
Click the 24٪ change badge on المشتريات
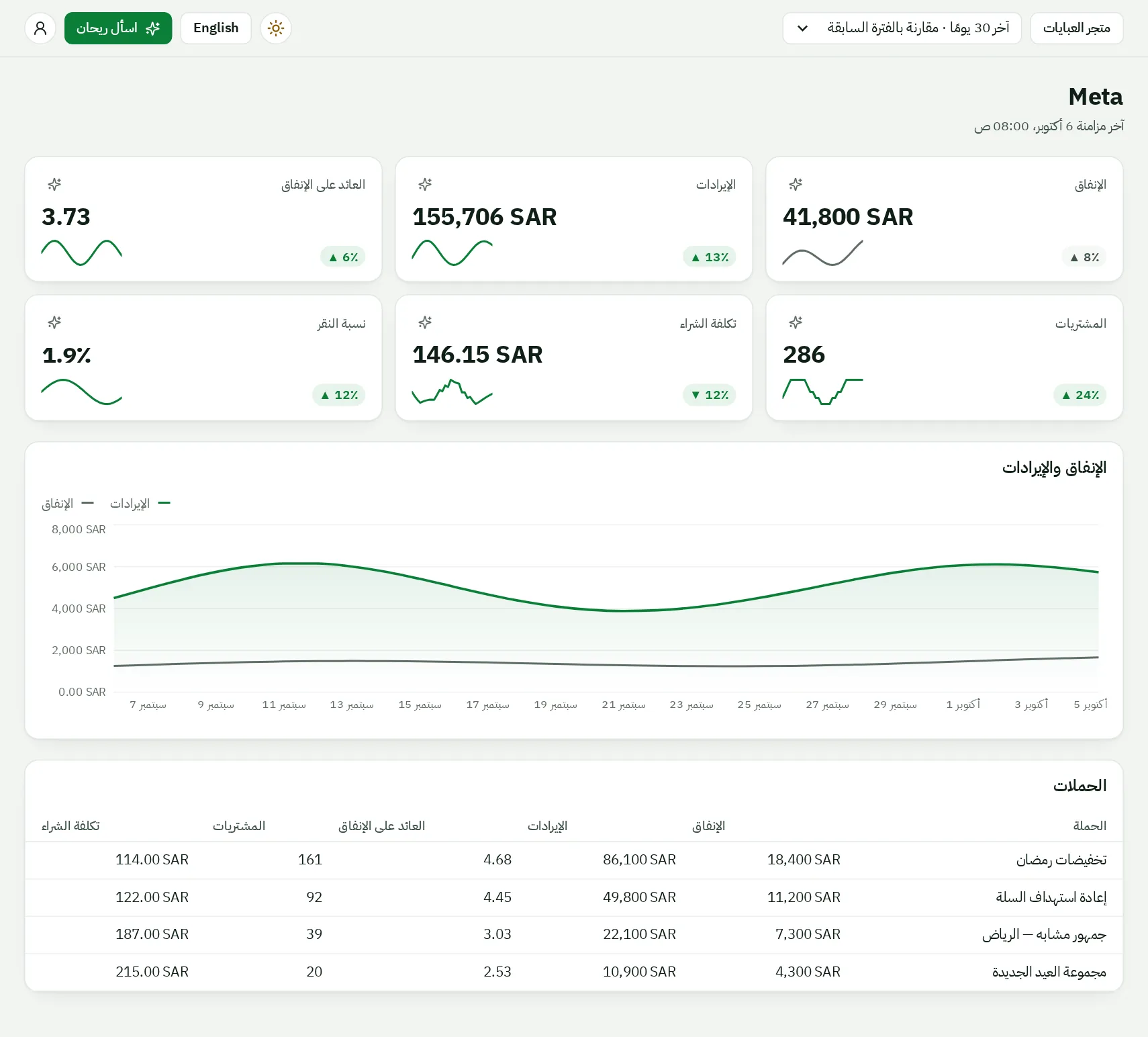[1080, 395]
